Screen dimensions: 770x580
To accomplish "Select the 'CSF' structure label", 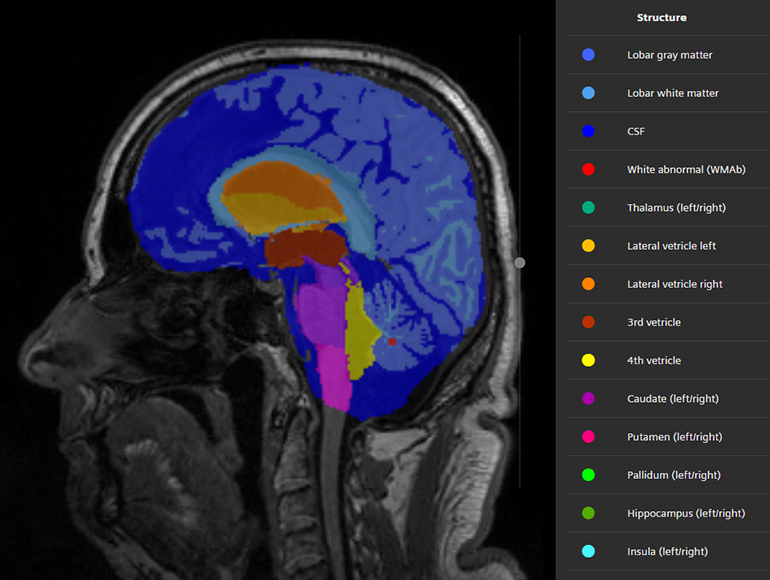I will [x=636, y=131].
